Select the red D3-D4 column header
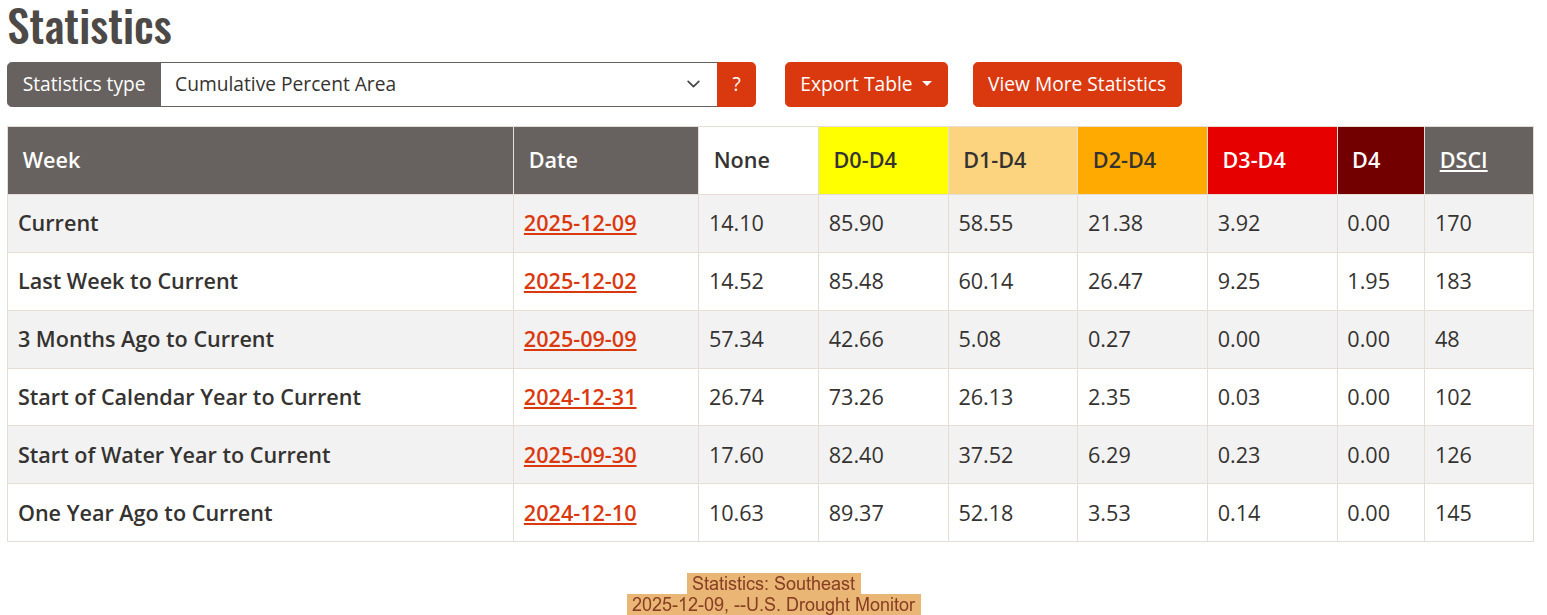Screen dimensions: 1547x615 pyautogui.click(x=1253, y=160)
